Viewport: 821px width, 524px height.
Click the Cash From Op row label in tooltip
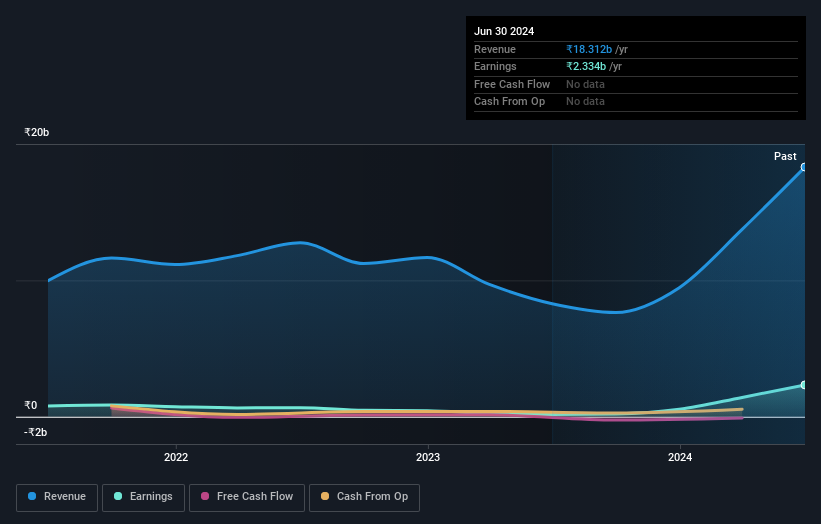pos(509,102)
